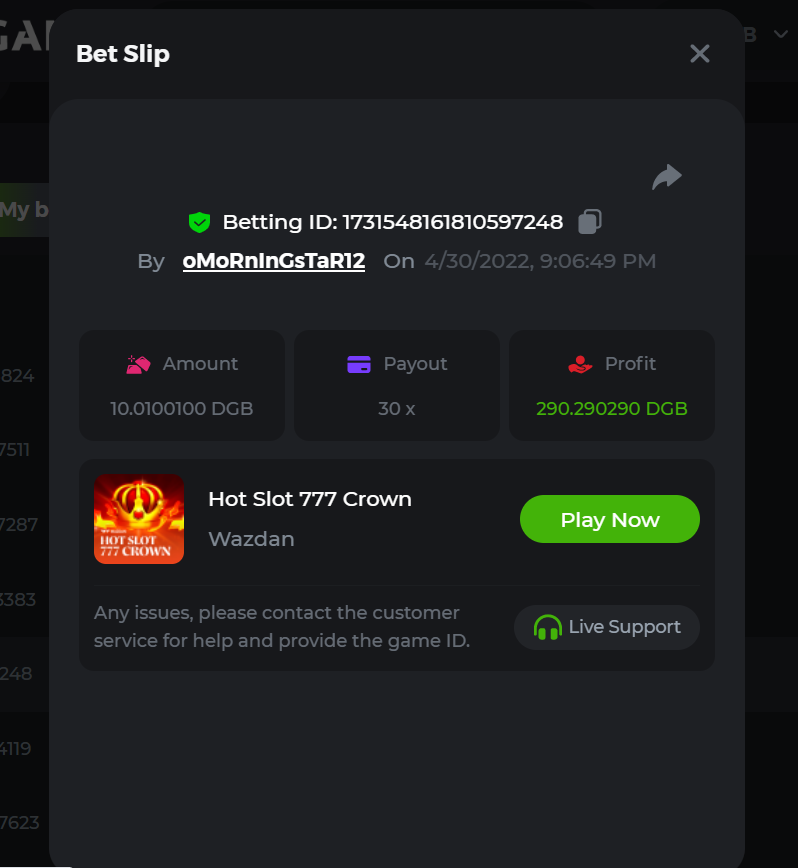
Task: Click the share arrow icon
Action: point(666,177)
